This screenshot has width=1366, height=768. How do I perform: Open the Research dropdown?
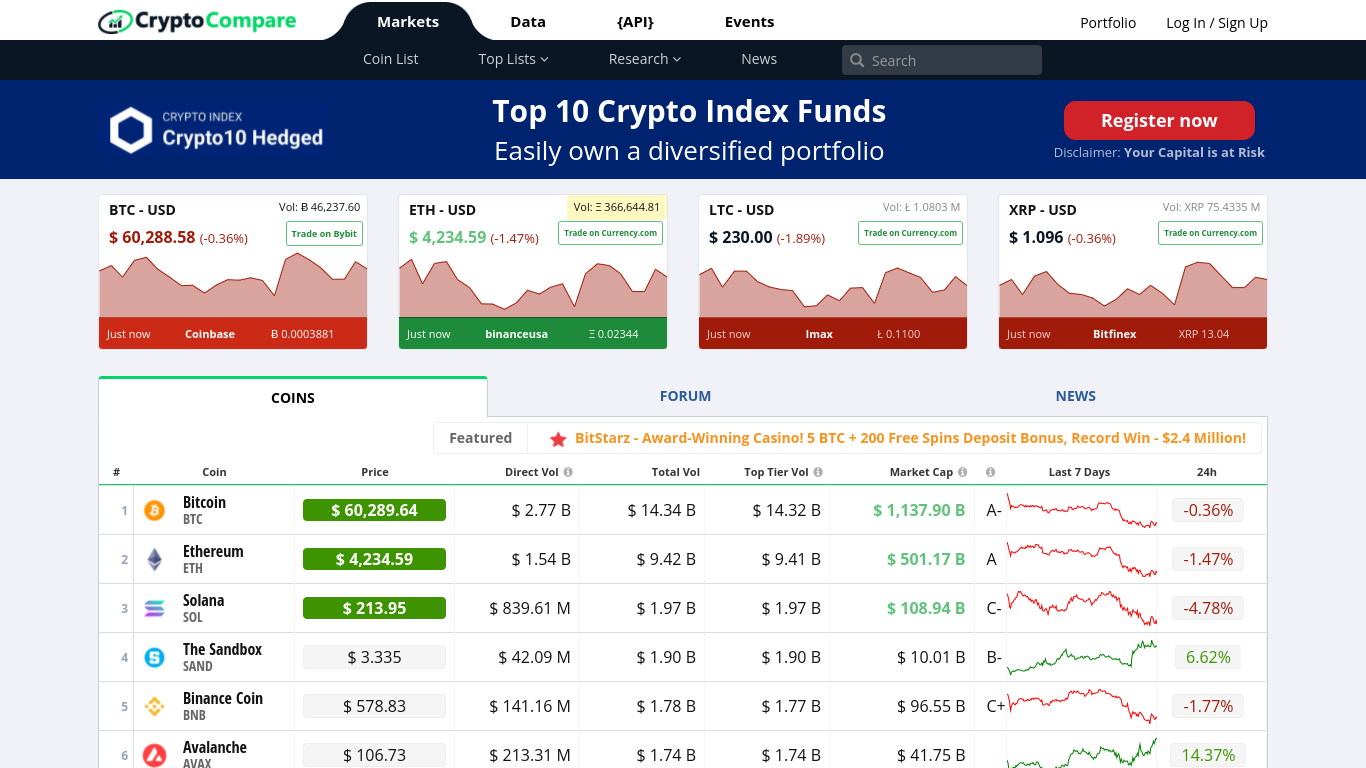[644, 59]
